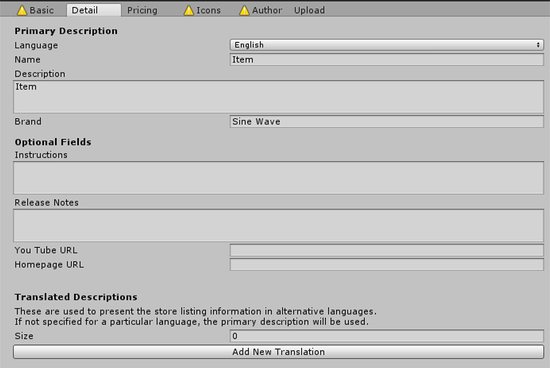The width and height of the screenshot is (550, 368).
Task: Switch to the Basic tab
Action: tap(35, 10)
